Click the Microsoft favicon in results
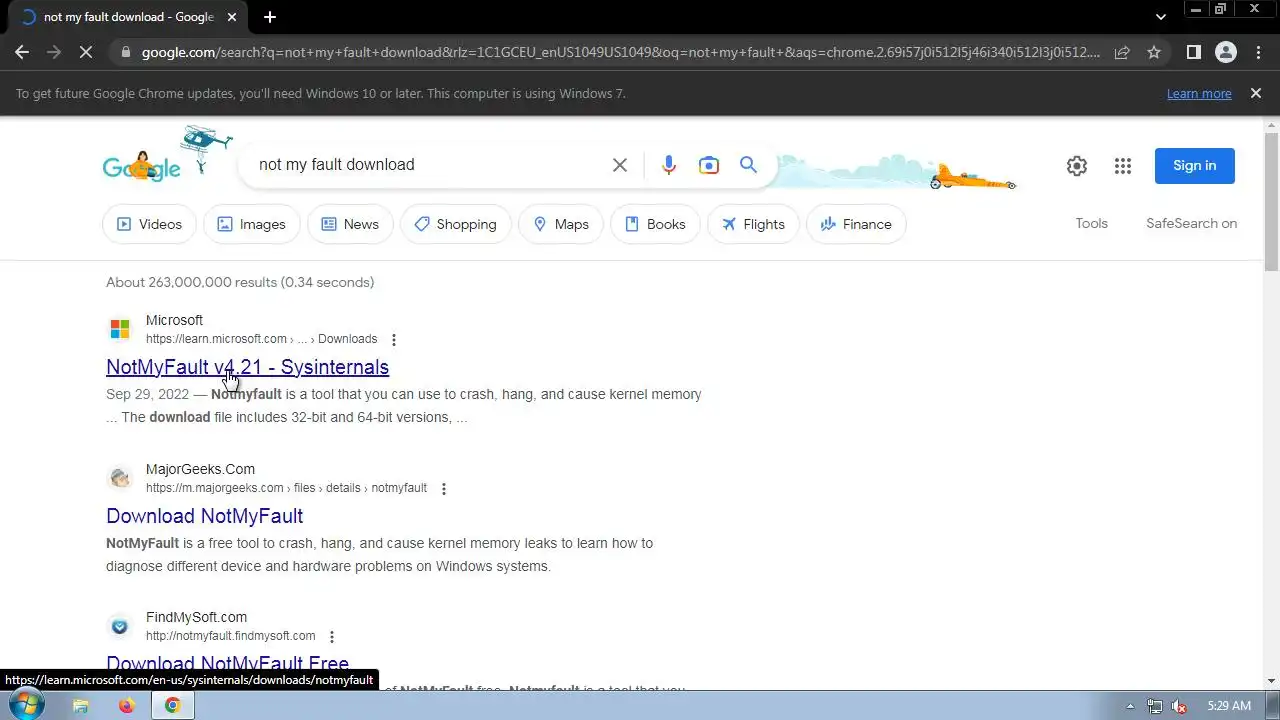 coord(120,329)
